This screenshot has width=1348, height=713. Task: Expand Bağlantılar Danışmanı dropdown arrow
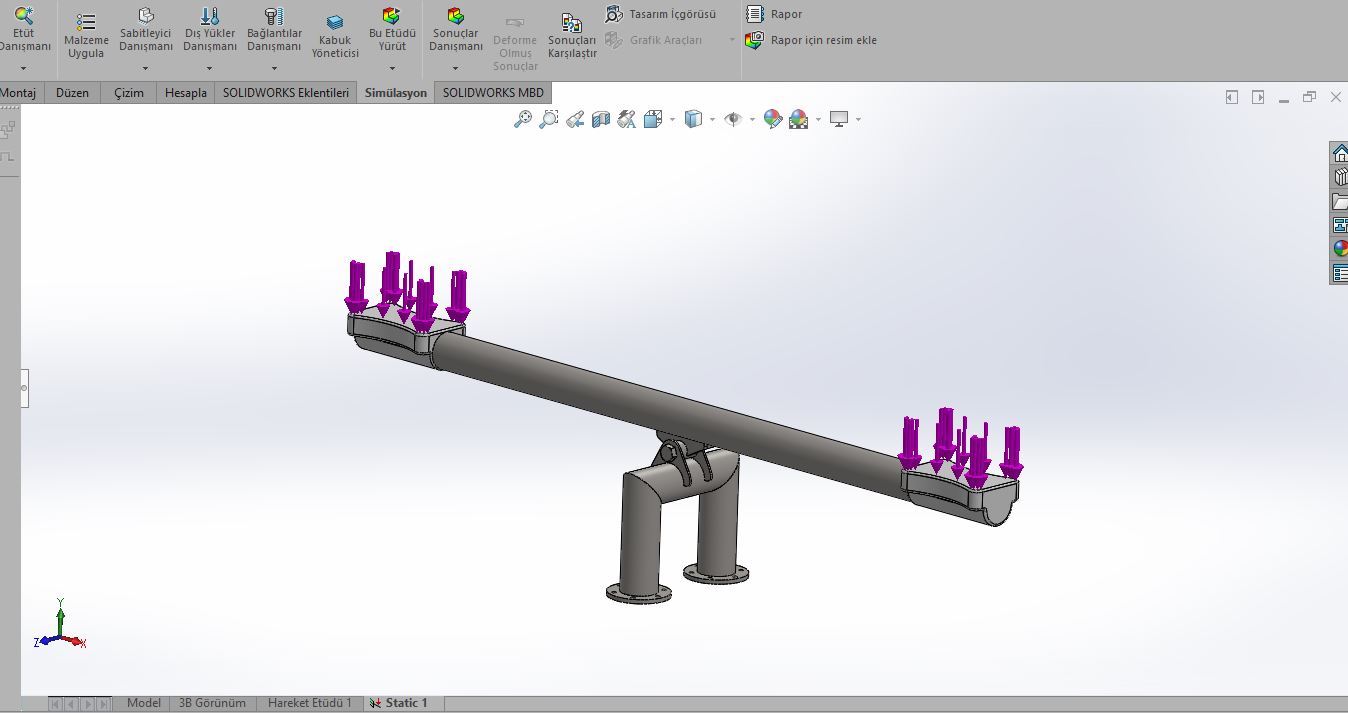(274, 68)
